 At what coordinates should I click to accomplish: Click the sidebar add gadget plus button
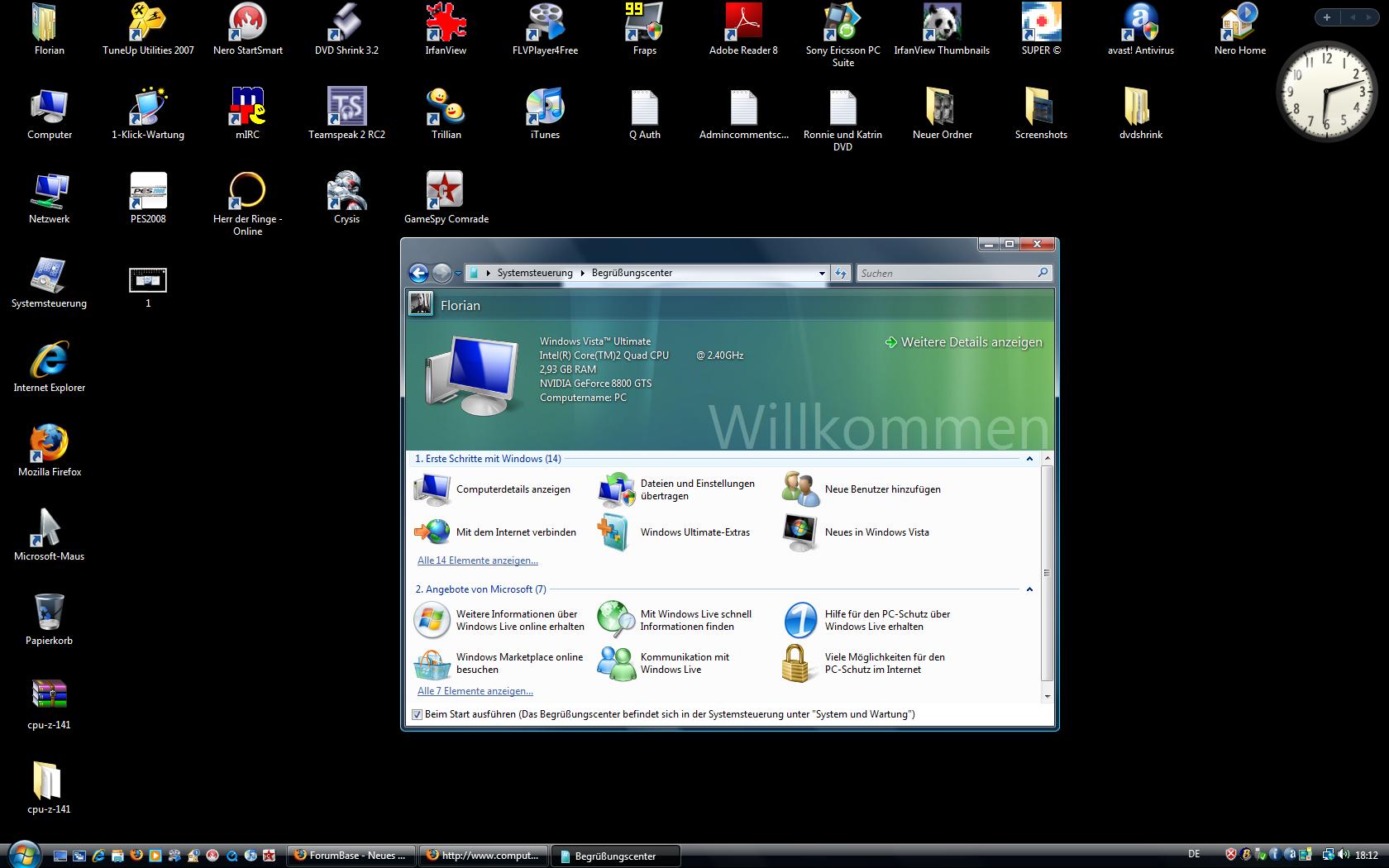(1327, 17)
